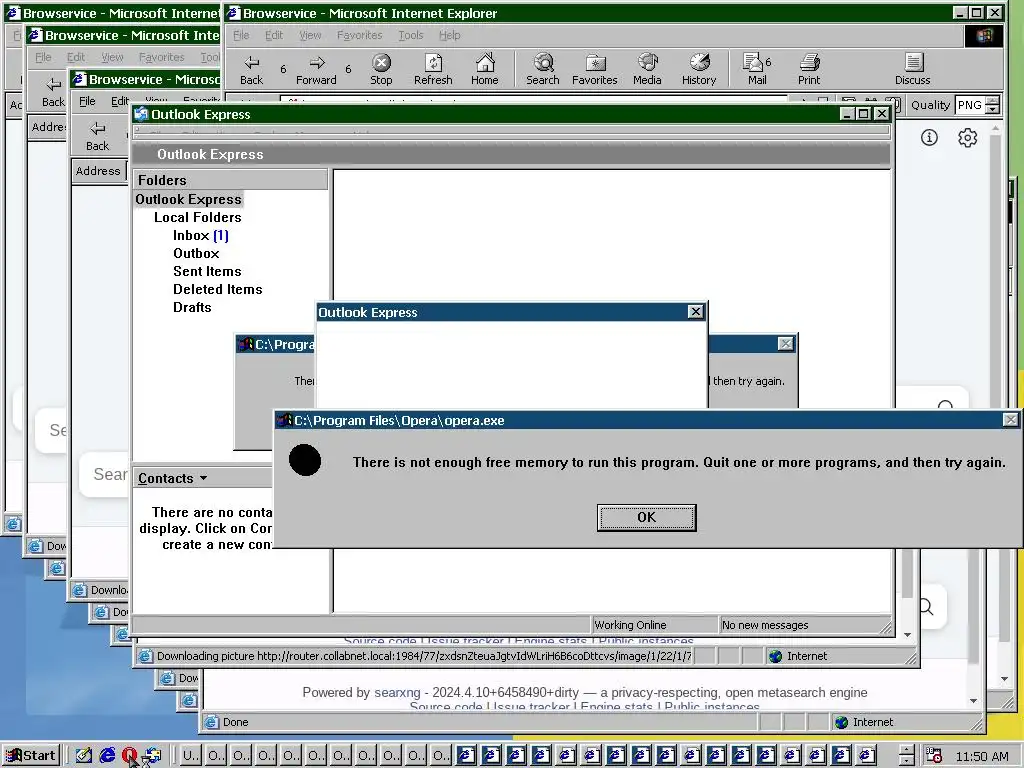Open the Start menu
This screenshot has width=1024, height=768.
pyautogui.click(x=31, y=756)
